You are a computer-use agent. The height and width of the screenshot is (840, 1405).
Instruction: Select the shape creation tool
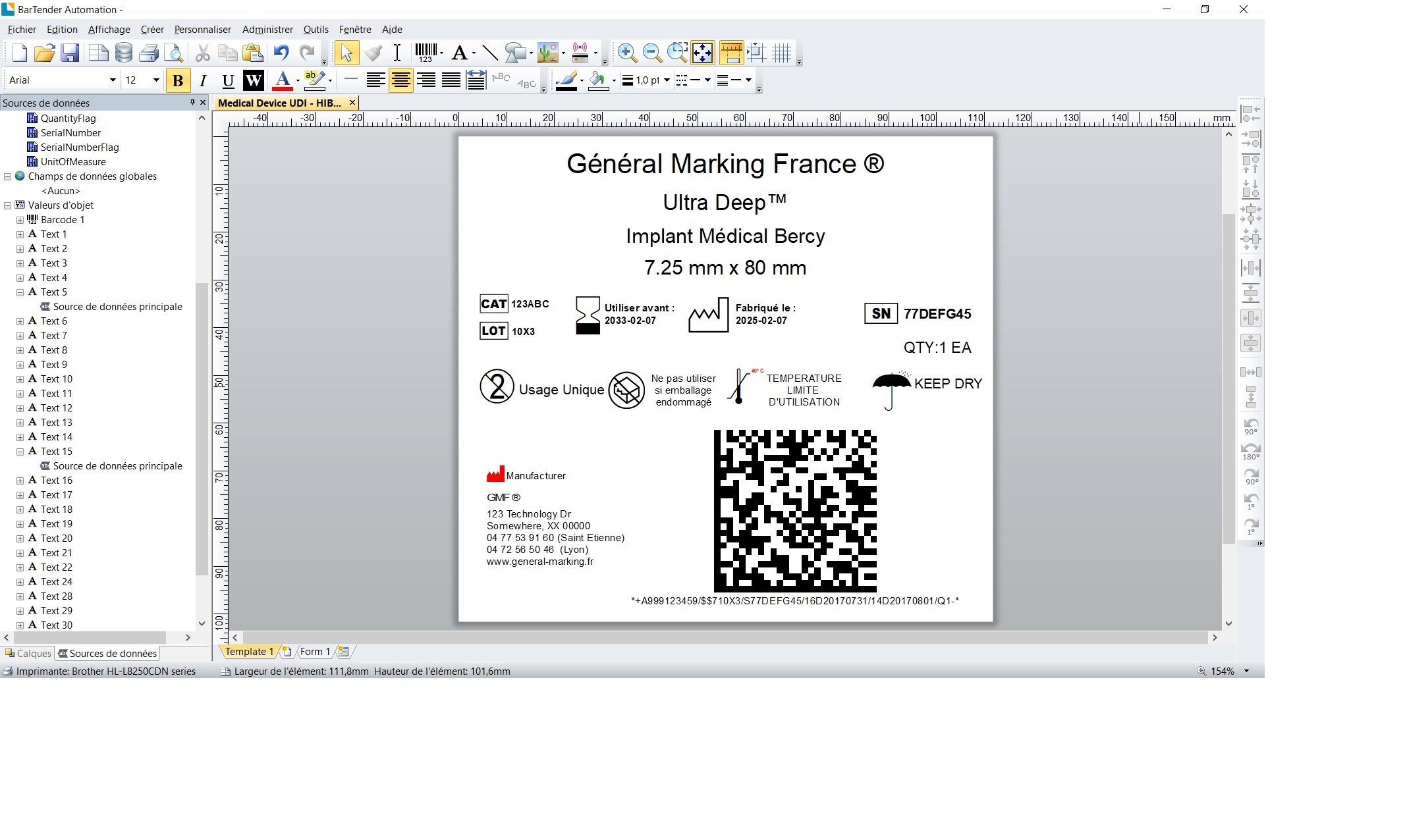515,53
